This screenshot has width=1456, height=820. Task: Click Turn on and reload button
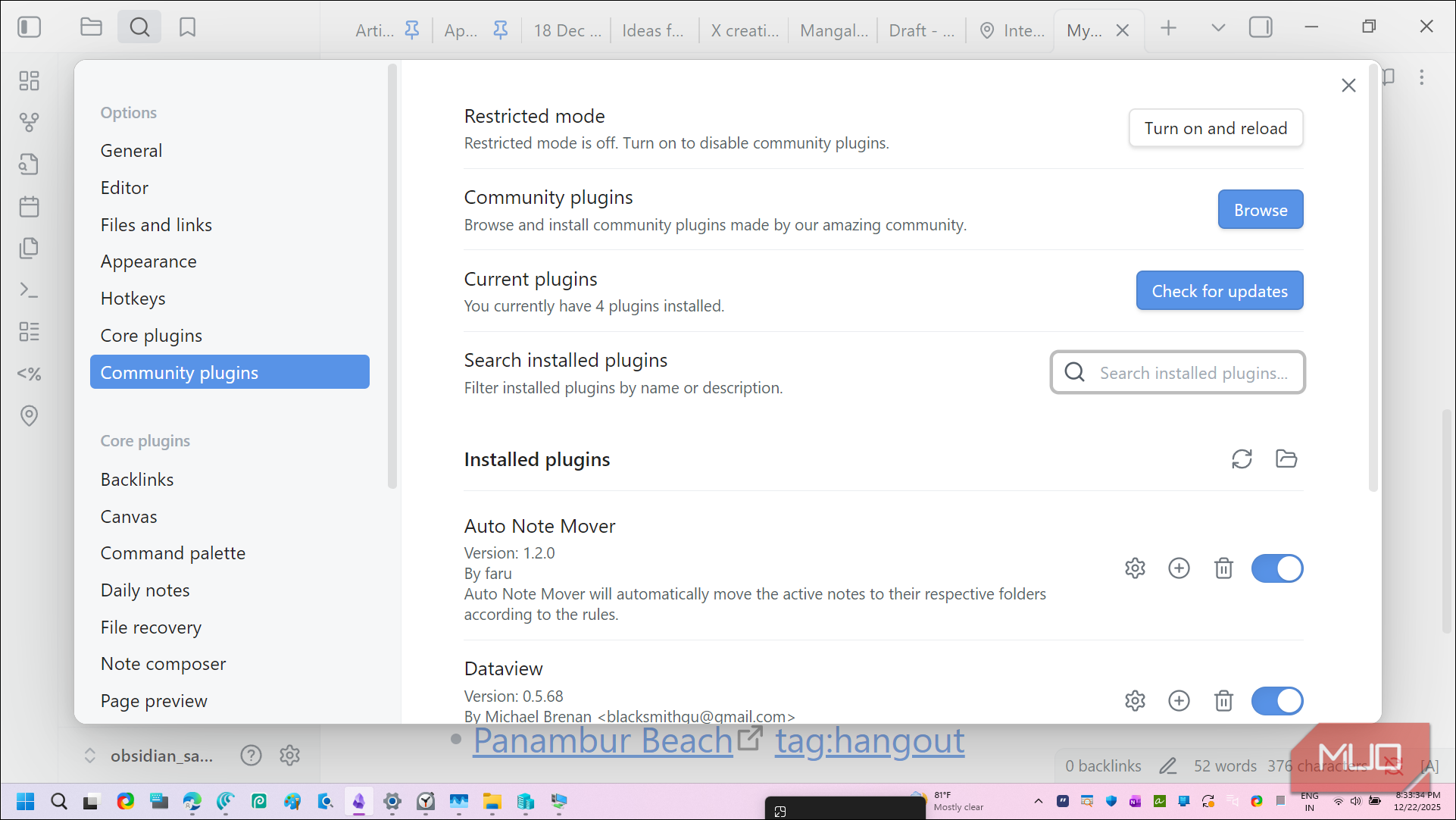coord(1216,128)
